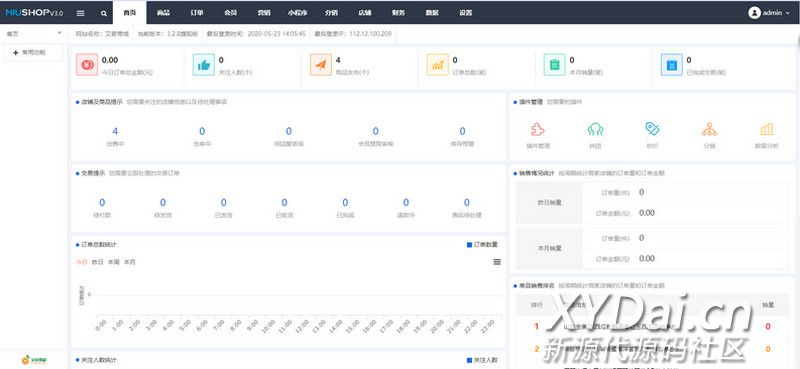Open the 插件管理 puzzle-piece plugin icon

[538, 129]
